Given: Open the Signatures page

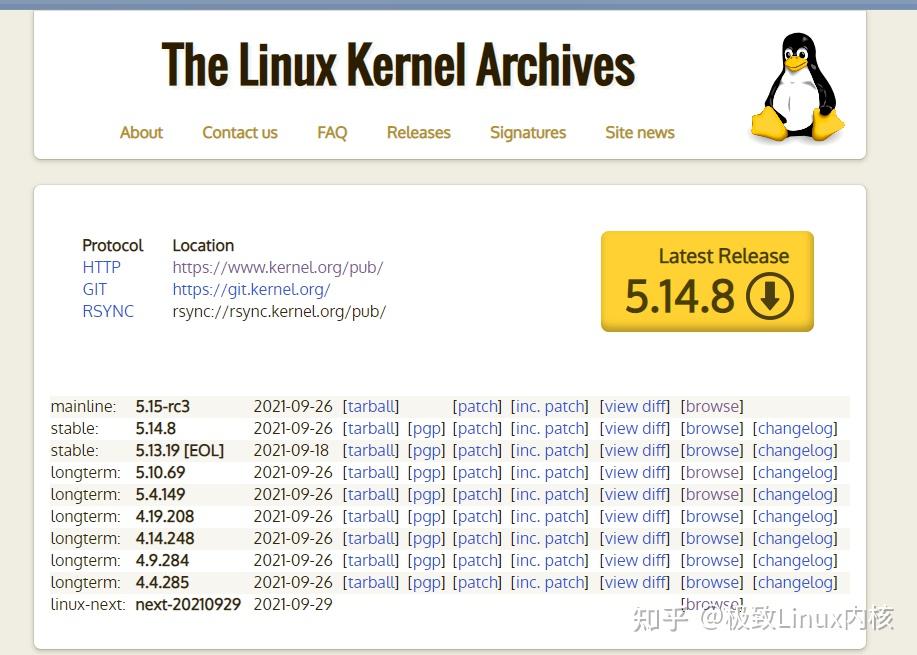Looking at the screenshot, I should tap(528, 132).
